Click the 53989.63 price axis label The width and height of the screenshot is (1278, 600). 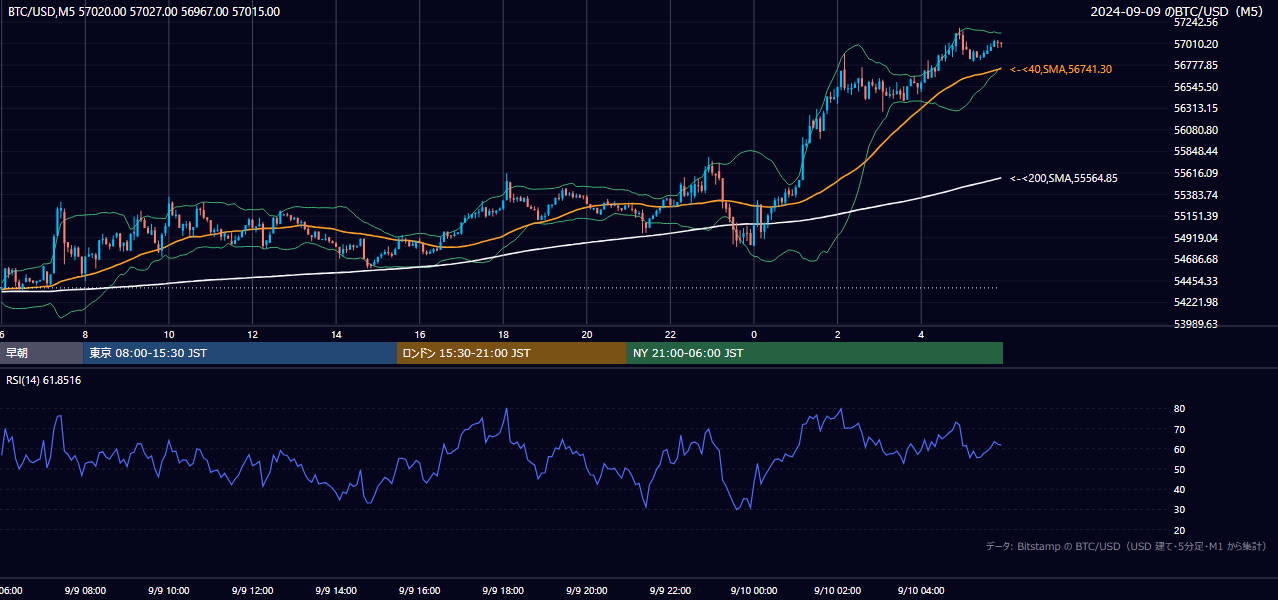point(1196,324)
